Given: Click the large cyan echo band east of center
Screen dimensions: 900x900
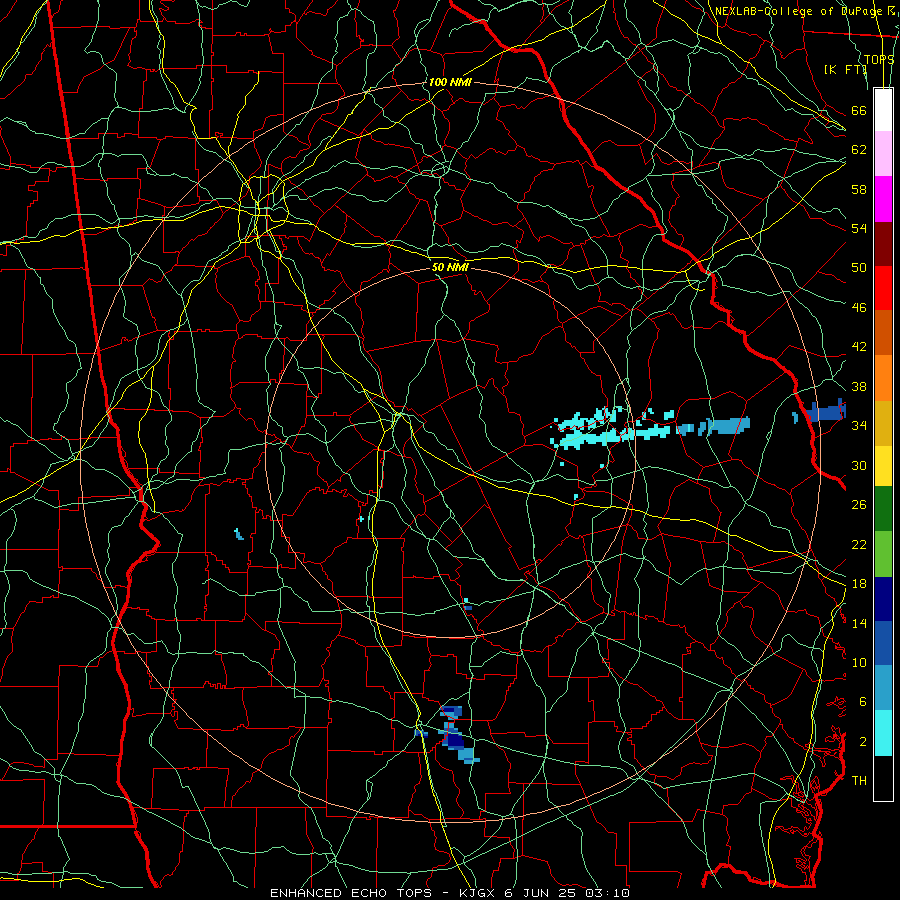Looking at the screenshot, I should click(612, 428).
